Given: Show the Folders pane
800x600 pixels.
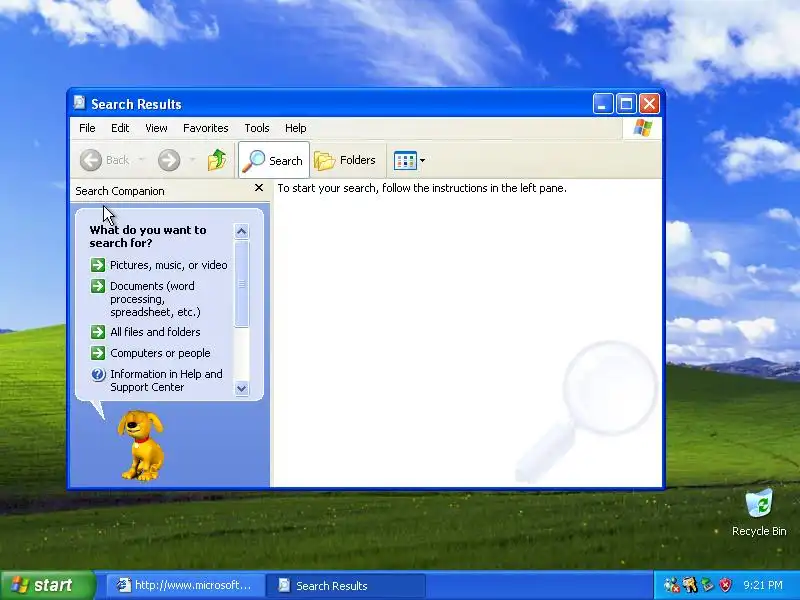Looking at the screenshot, I should pos(345,160).
